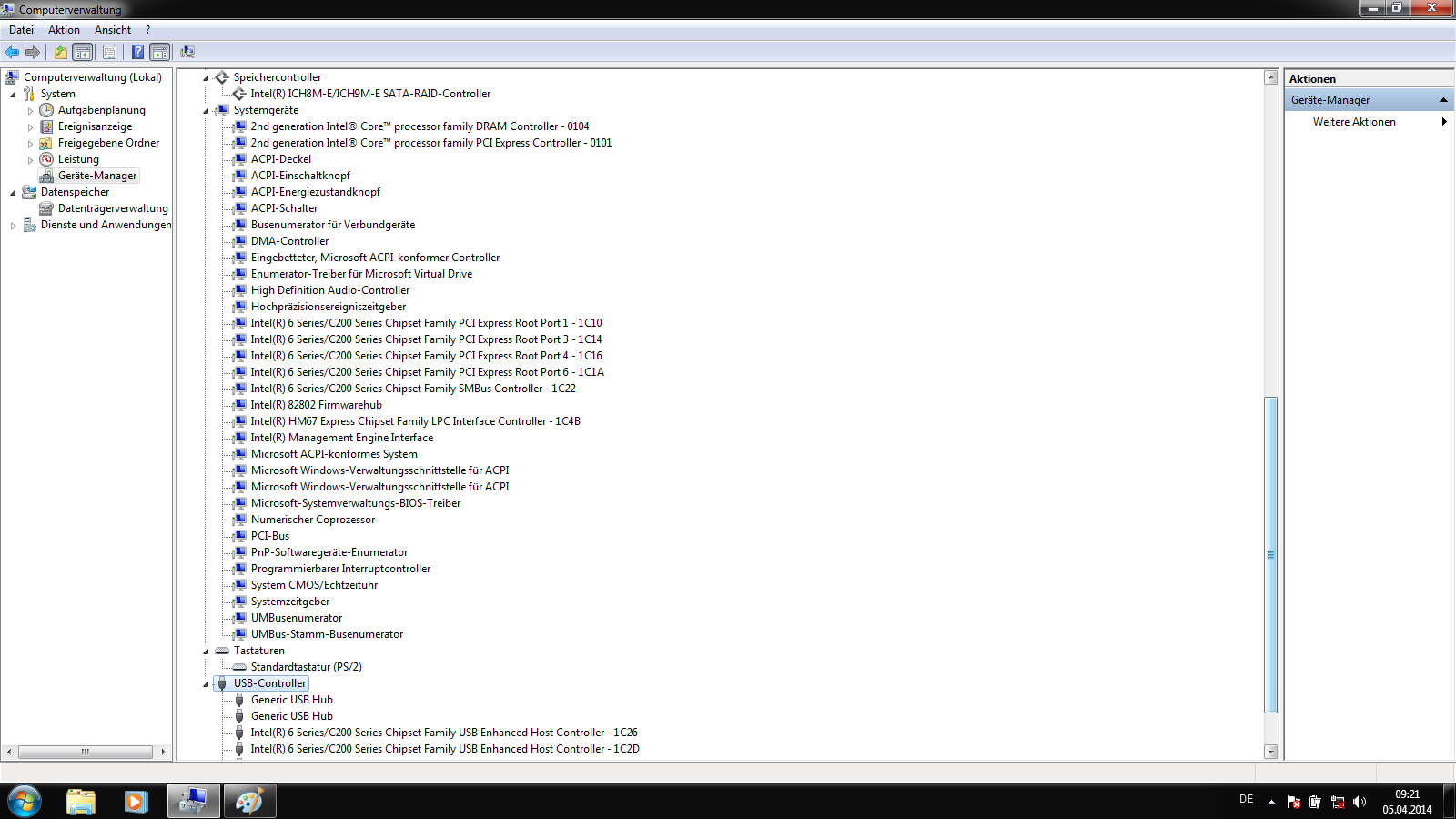
Task: Collapse the Datenspeicher node
Action: (13, 193)
